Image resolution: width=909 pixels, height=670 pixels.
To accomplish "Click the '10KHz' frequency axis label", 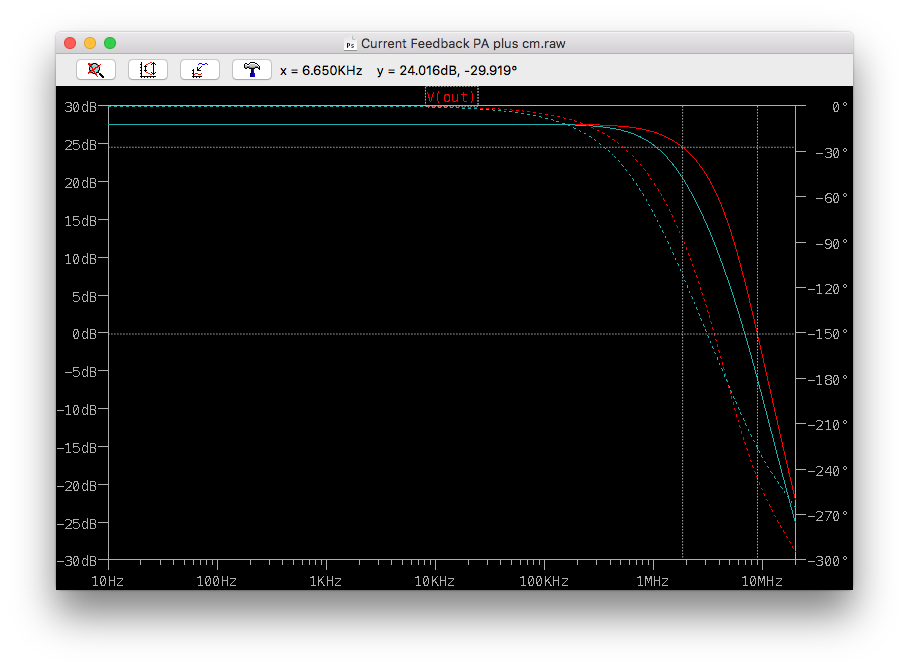I will pyautogui.click(x=435, y=581).
